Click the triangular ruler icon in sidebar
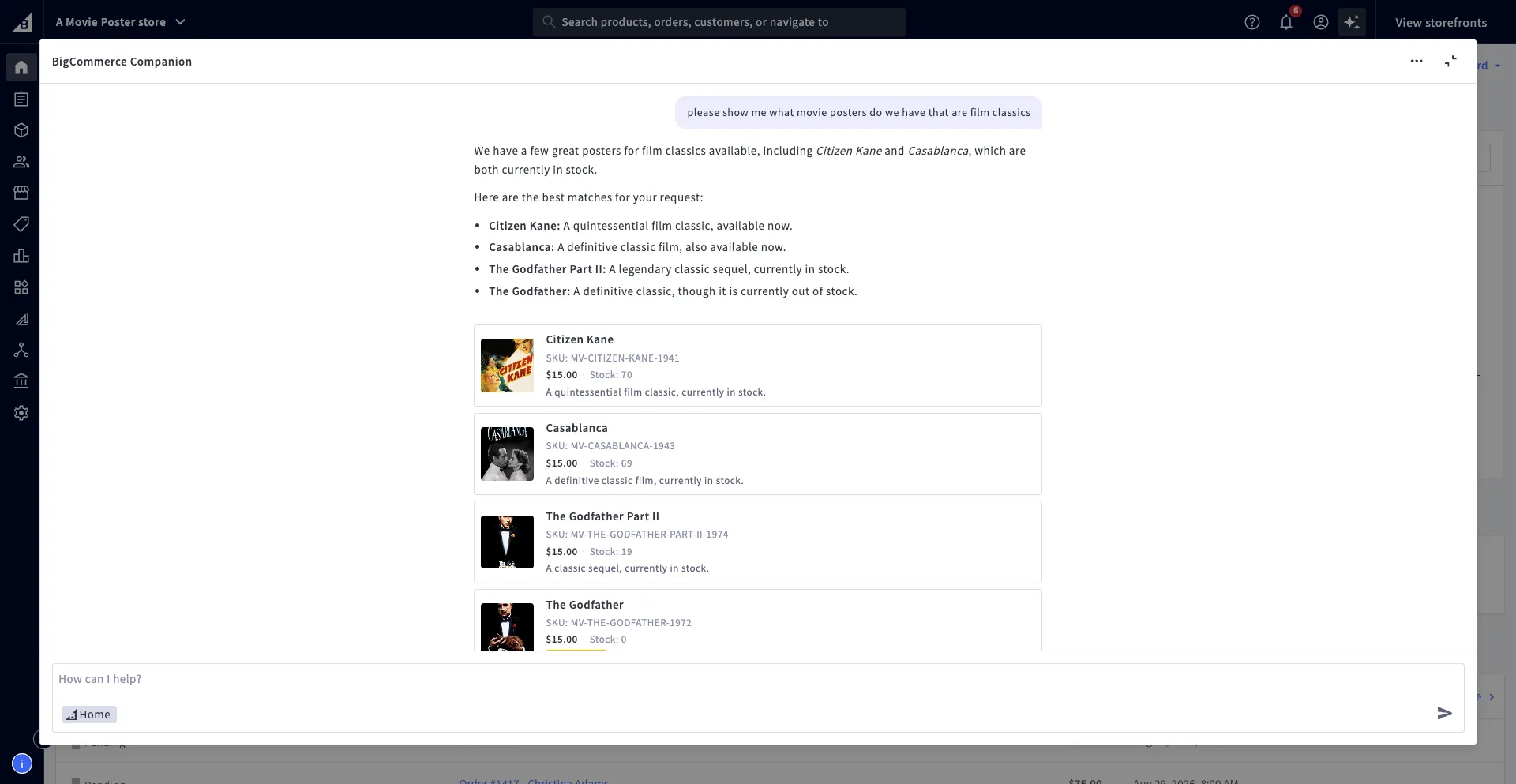Viewport: 1516px width, 784px height. coord(21,319)
